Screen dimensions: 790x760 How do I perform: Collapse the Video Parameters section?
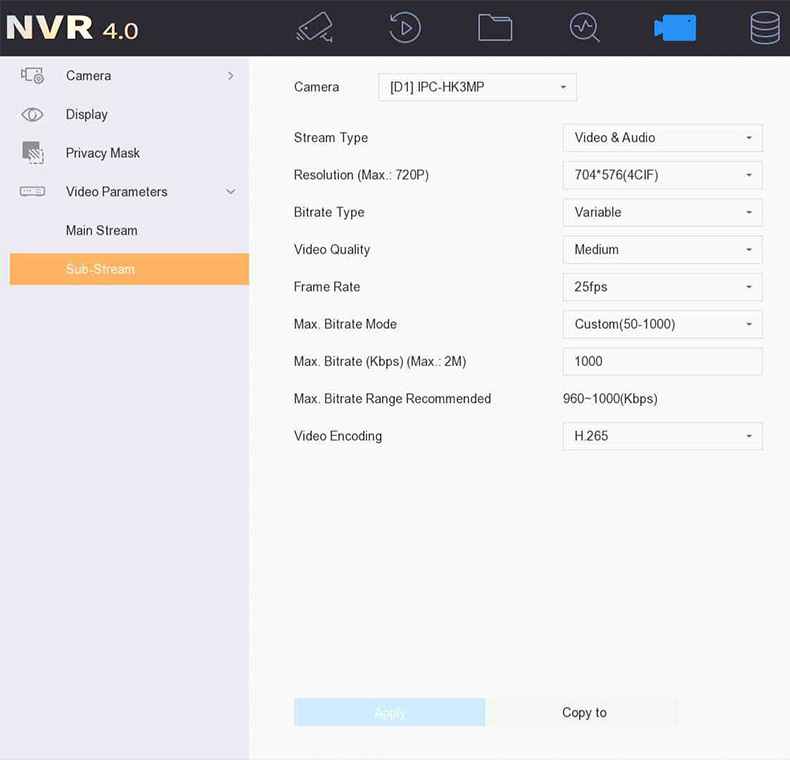(x=231, y=192)
